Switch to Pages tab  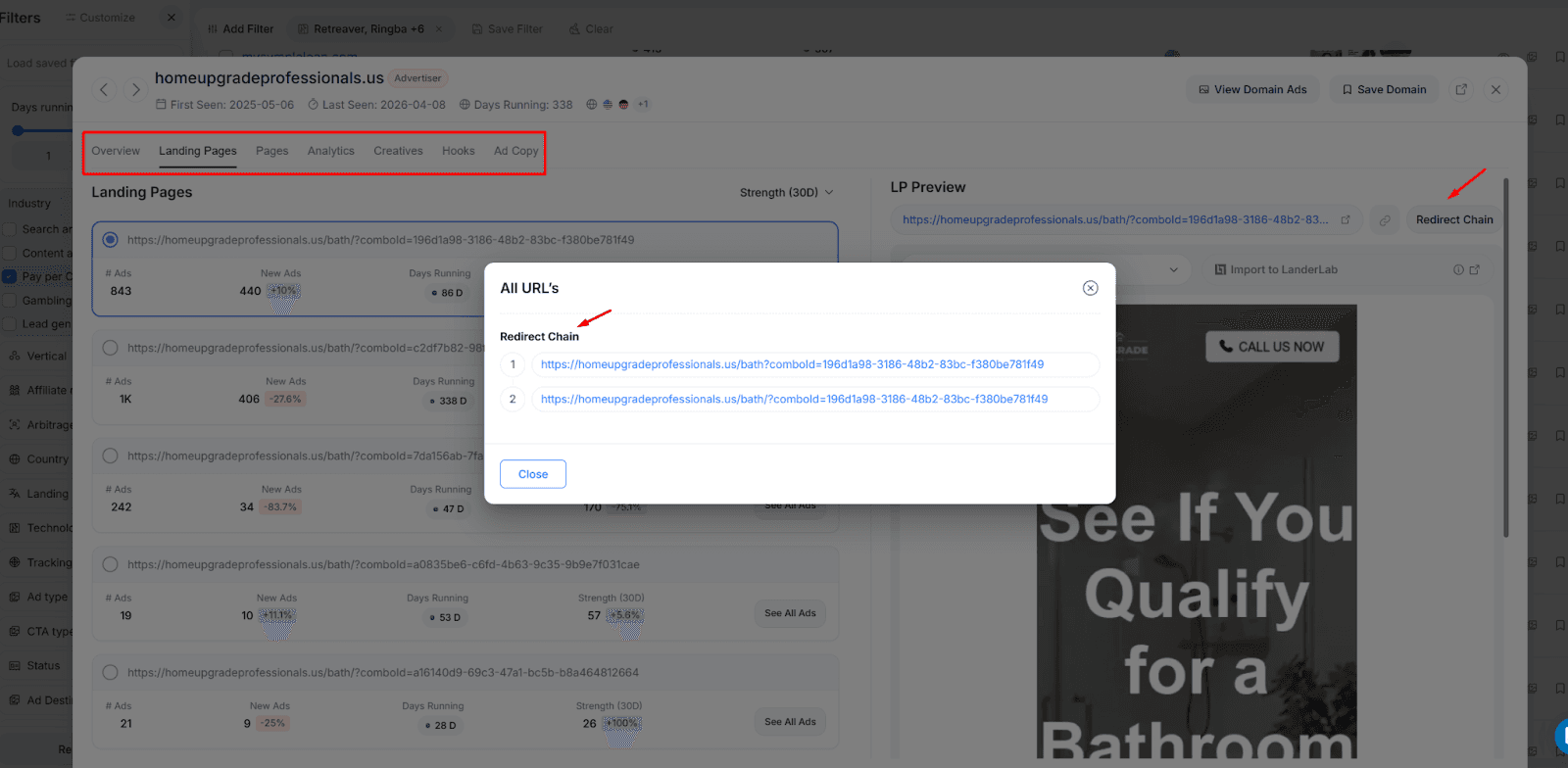coord(271,151)
